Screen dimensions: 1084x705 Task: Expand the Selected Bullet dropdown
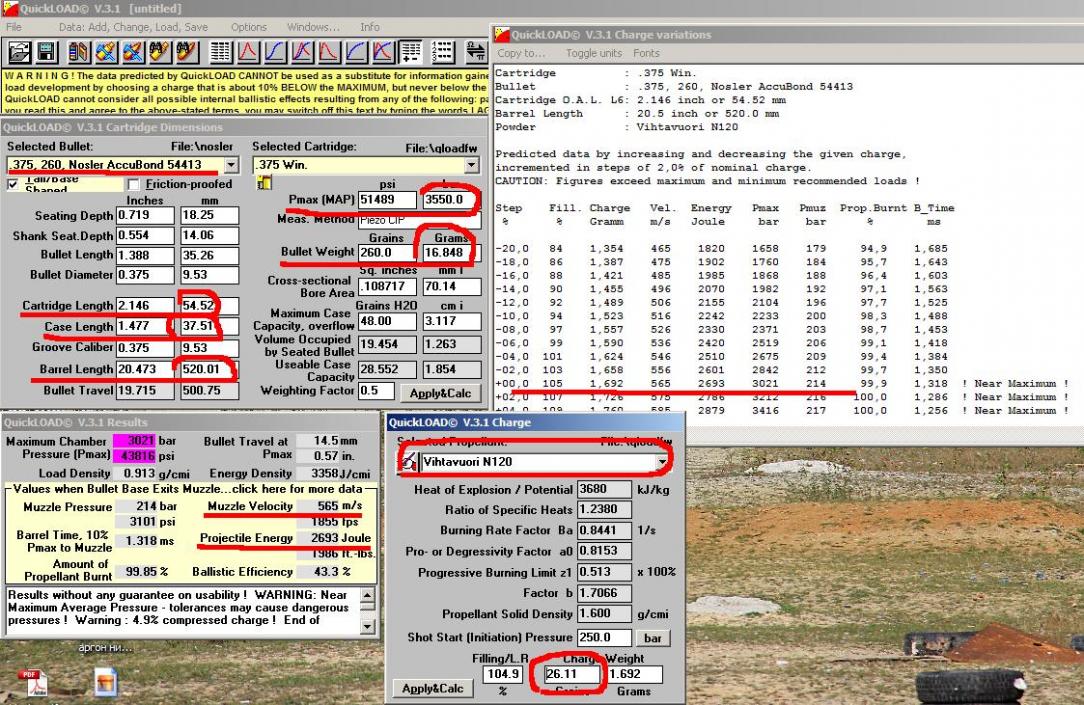(x=232, y=165)
